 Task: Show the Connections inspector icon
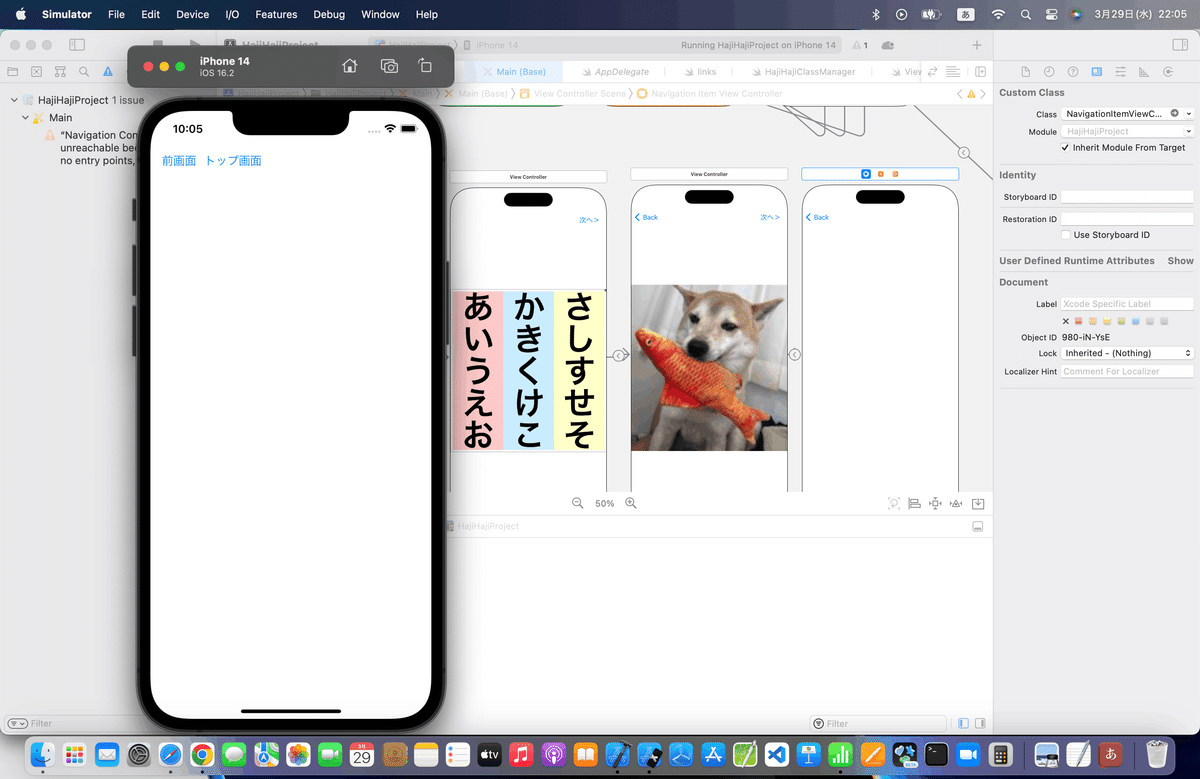click(x=1168, y=72)
